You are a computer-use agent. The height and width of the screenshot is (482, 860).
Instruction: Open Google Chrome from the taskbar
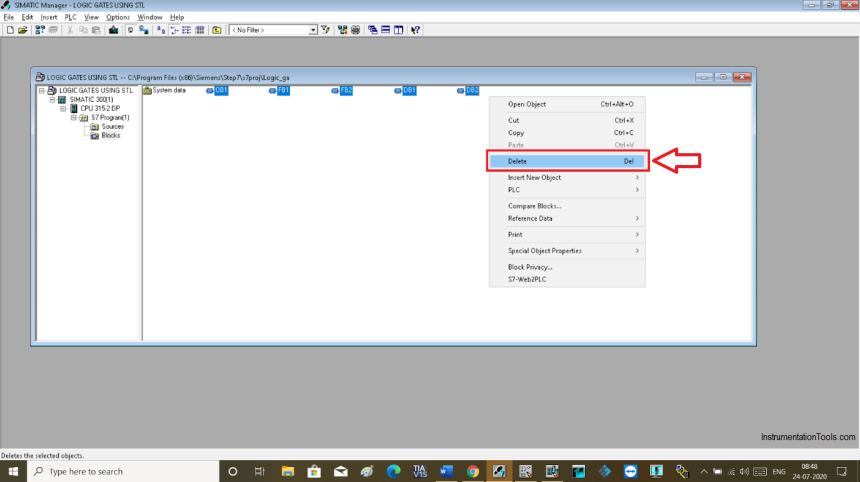coord(473,472)
